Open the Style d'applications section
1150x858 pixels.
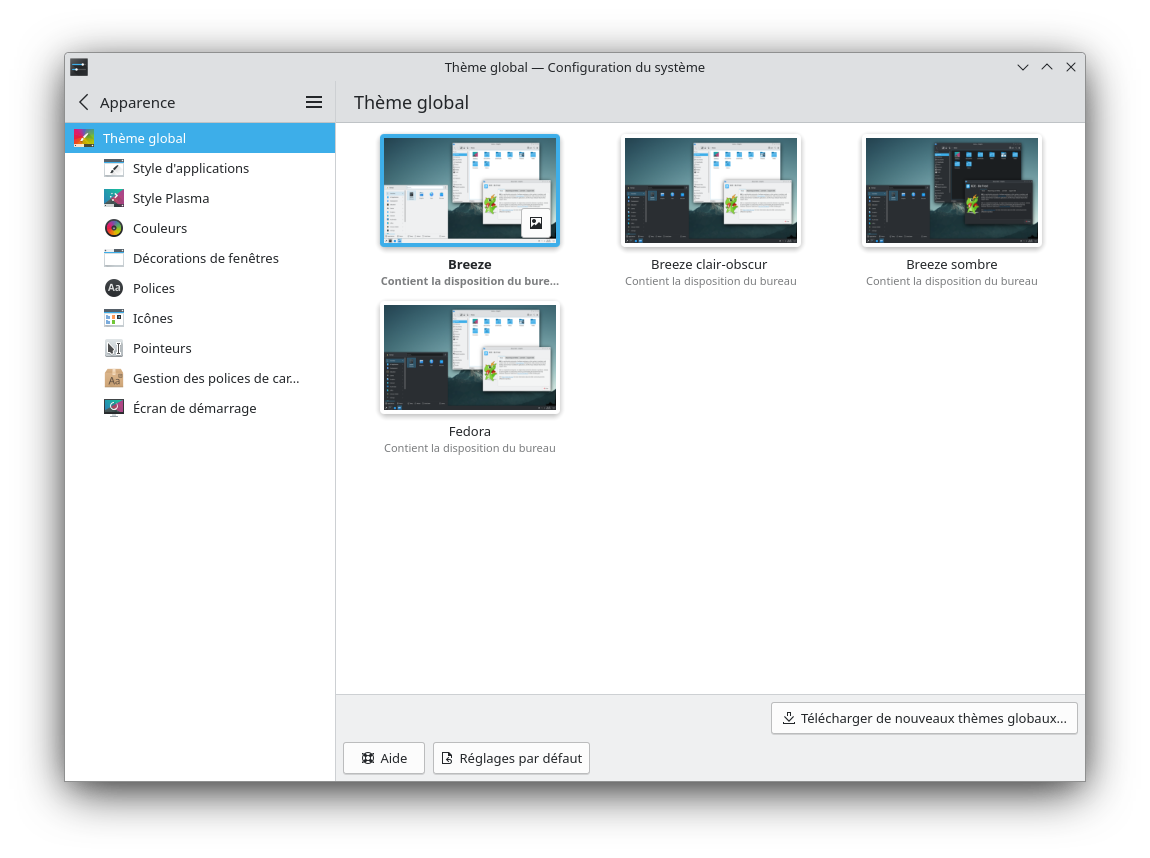(200, 168)
